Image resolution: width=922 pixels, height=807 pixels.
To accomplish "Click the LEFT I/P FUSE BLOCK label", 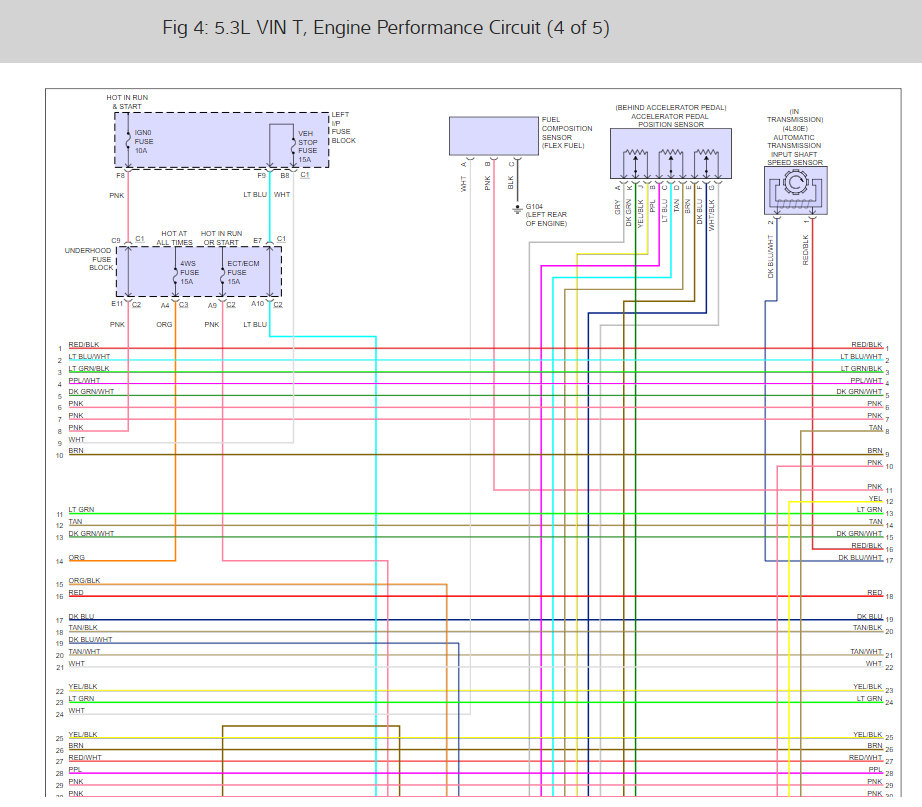I will coord(343,128).
